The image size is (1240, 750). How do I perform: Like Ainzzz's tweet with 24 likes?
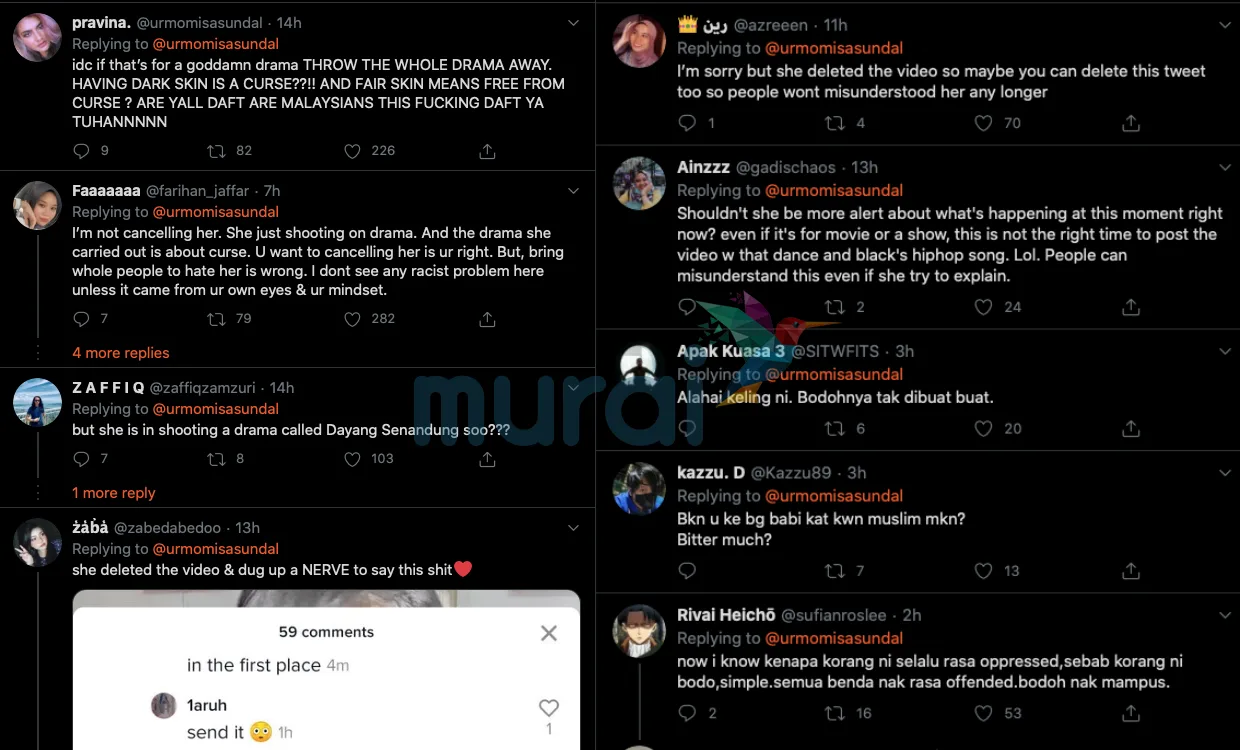pyautogui.click(x=984, y=307)
